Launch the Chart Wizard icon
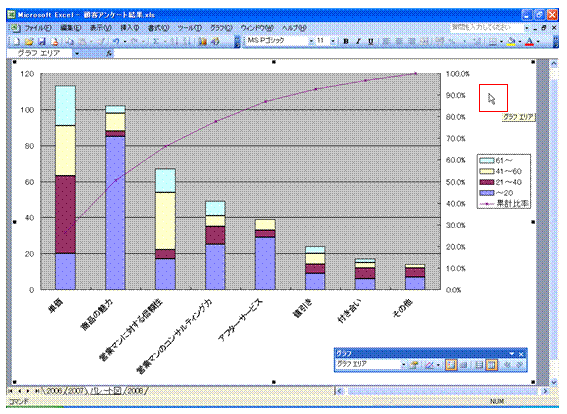Image resolution: width=567 pixels, height=414 pixels. pos(202,41)
